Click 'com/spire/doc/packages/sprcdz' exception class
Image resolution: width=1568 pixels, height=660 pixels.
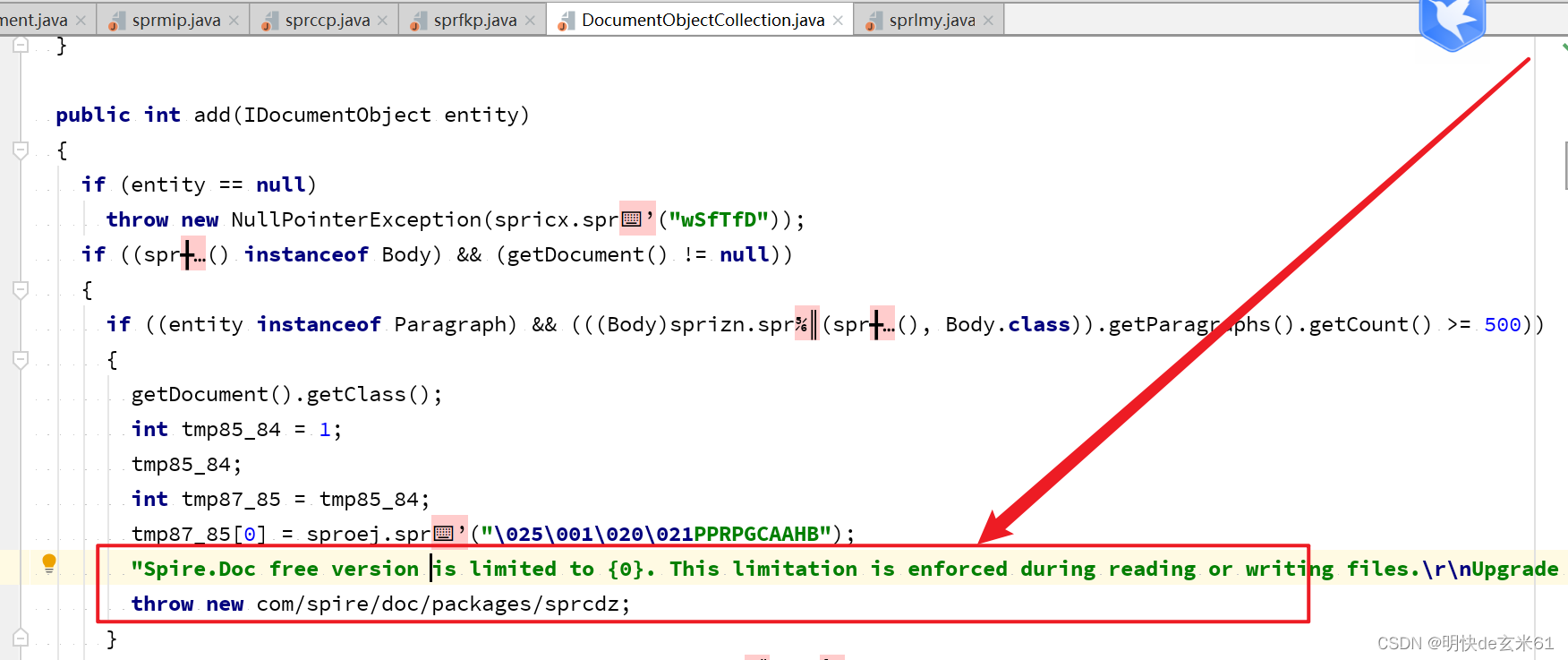438,604
